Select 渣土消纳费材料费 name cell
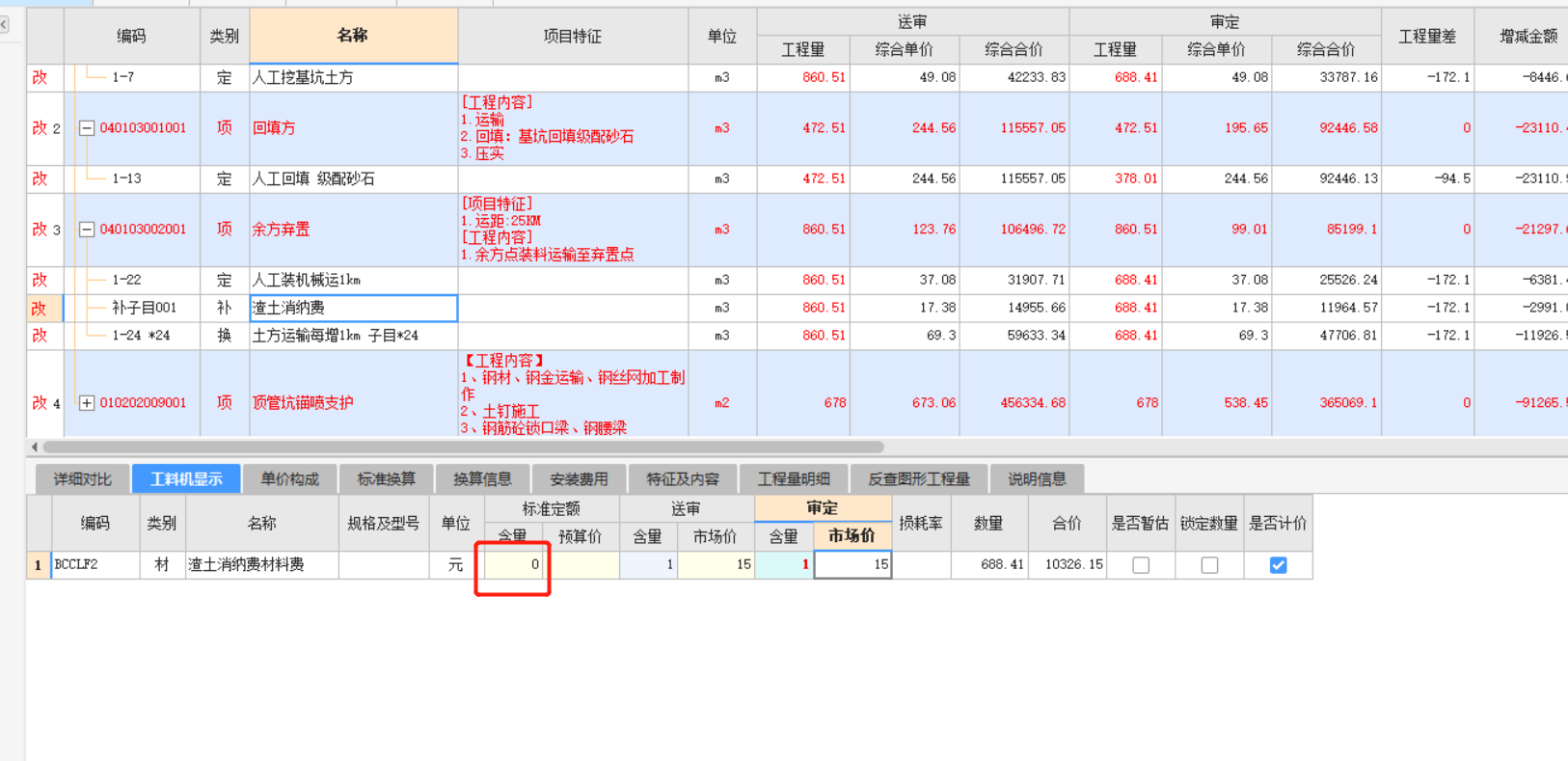Viewport: 1568px width, 761px height. (x=261, y=564)
